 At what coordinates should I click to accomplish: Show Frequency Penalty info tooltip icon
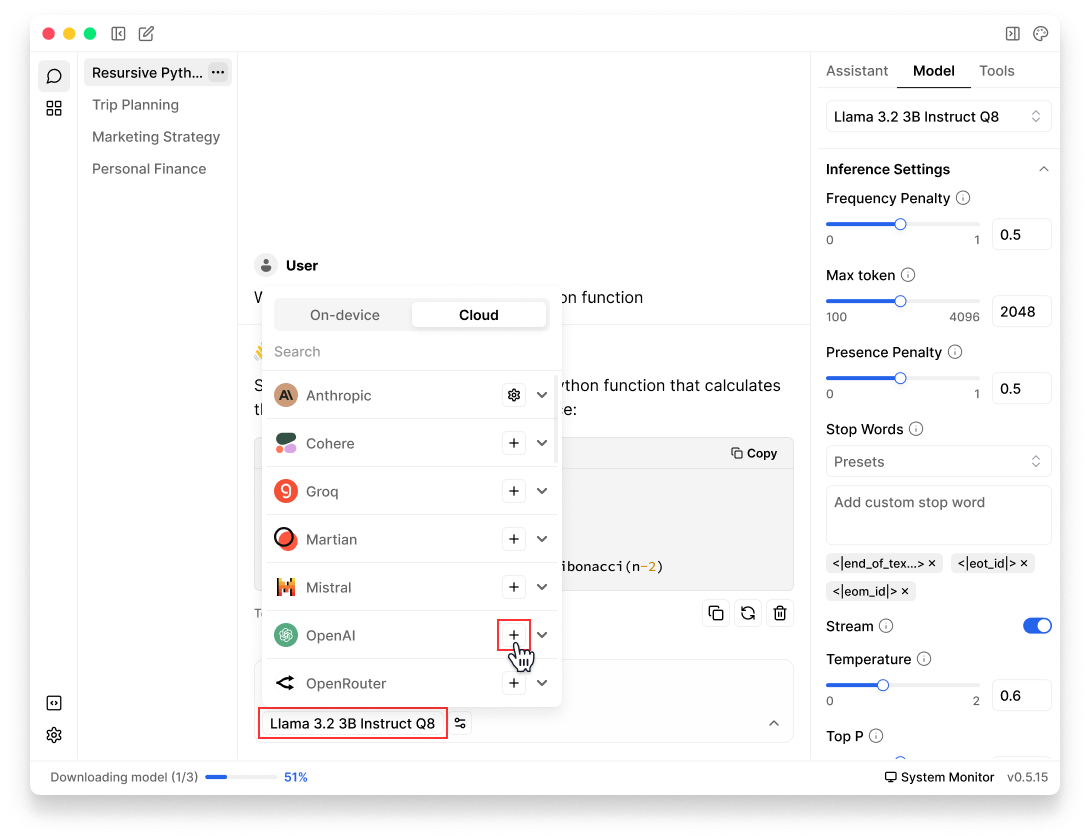click(963, 198)
